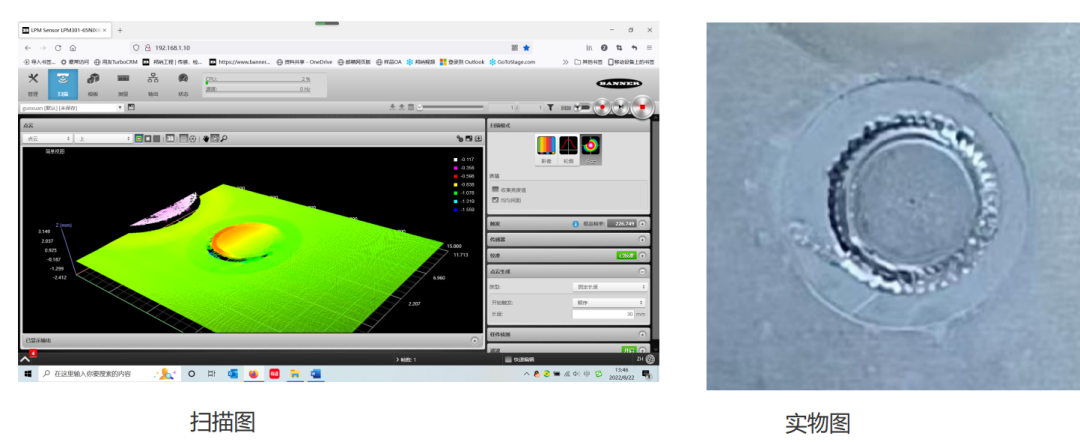
Task: Open the 管理 (Manage) wrench tab
Action: [33, 82]
